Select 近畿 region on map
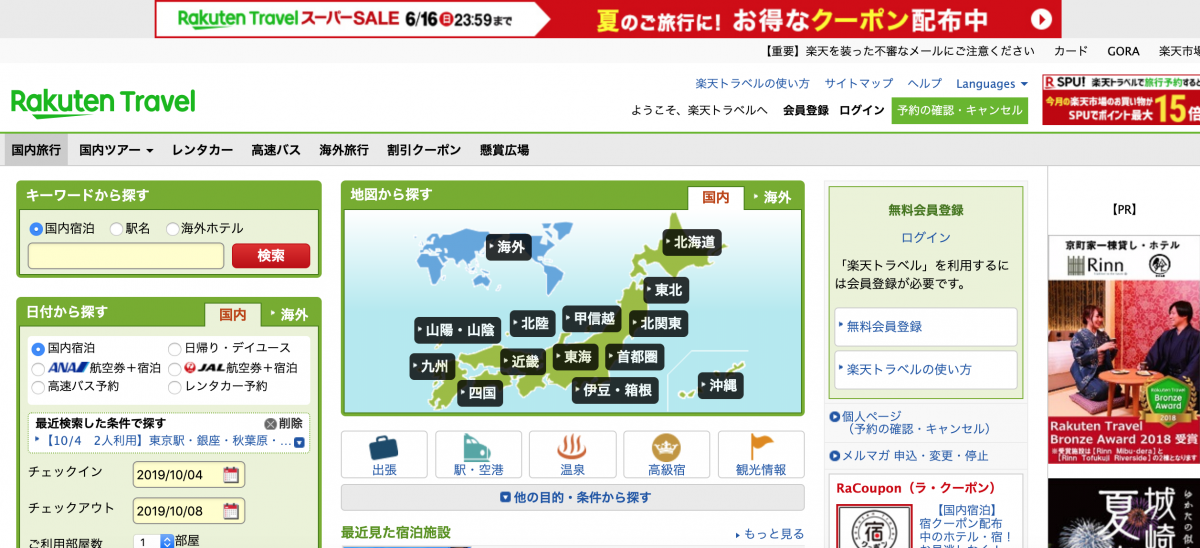The height and width of the screenshot is (548, 1200). 522,361
